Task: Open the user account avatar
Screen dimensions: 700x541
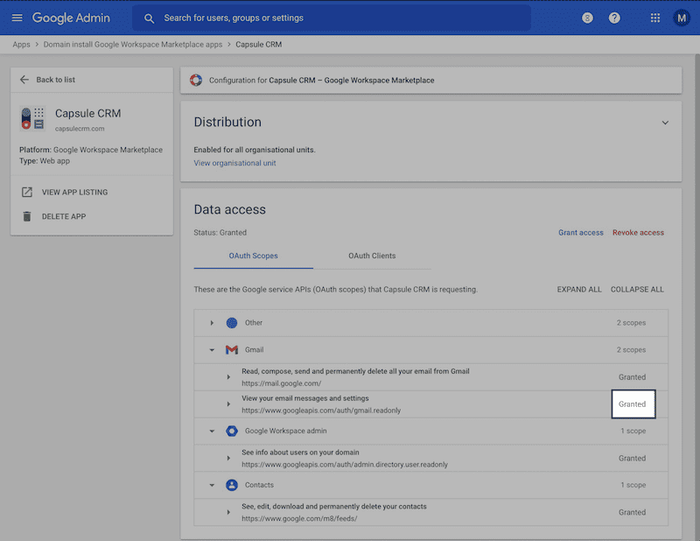Action: 681,18
